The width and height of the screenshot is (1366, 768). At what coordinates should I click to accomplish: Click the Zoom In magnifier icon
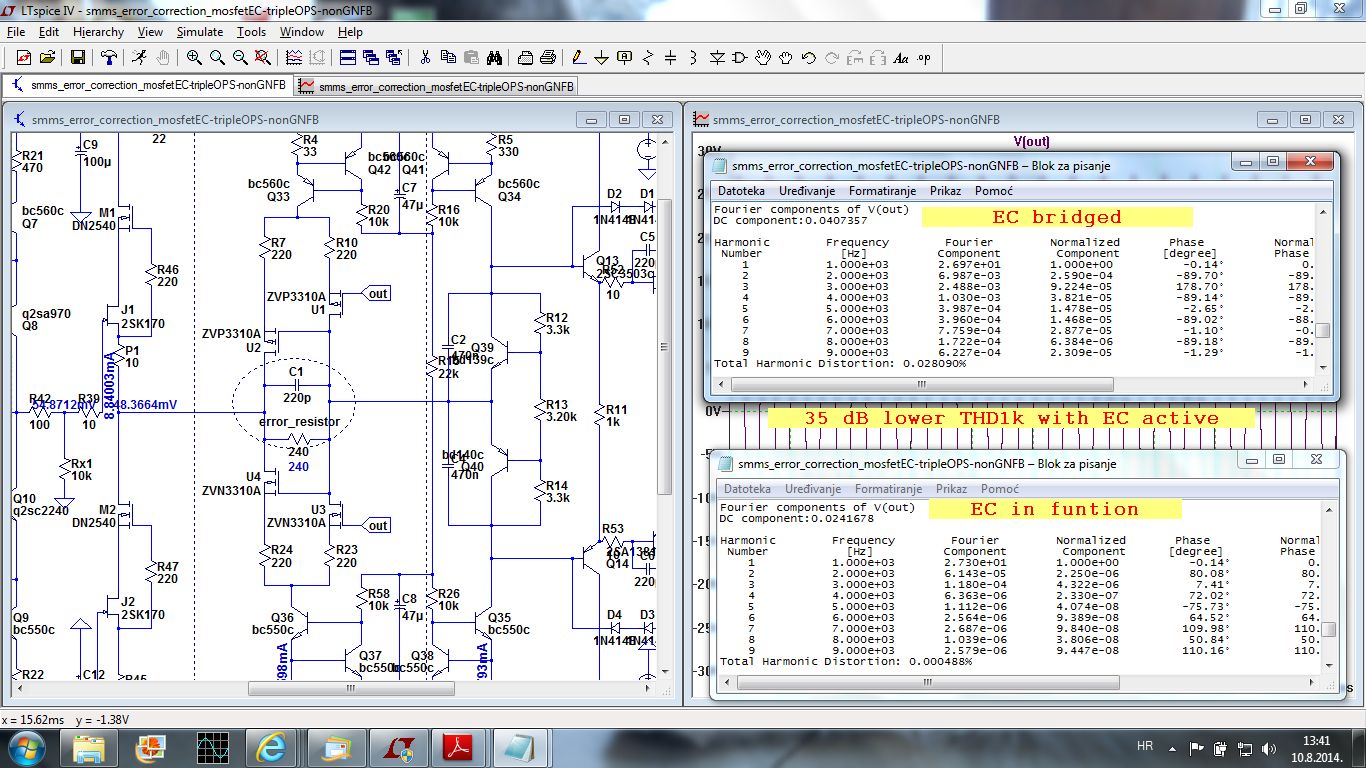(x=194, y=58)
